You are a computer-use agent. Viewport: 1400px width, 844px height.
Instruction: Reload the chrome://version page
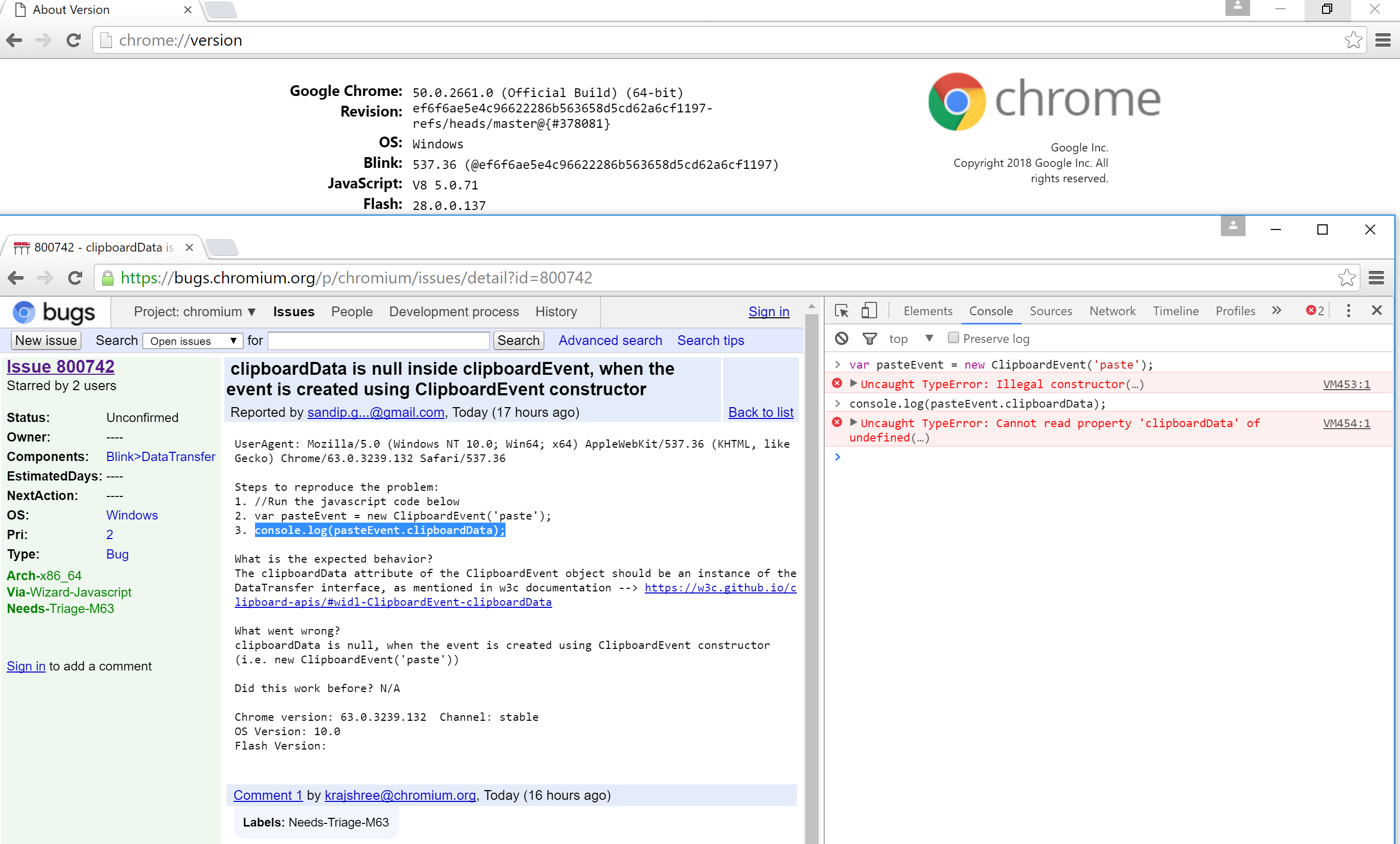pyautogui.click(x=74, y=41)
